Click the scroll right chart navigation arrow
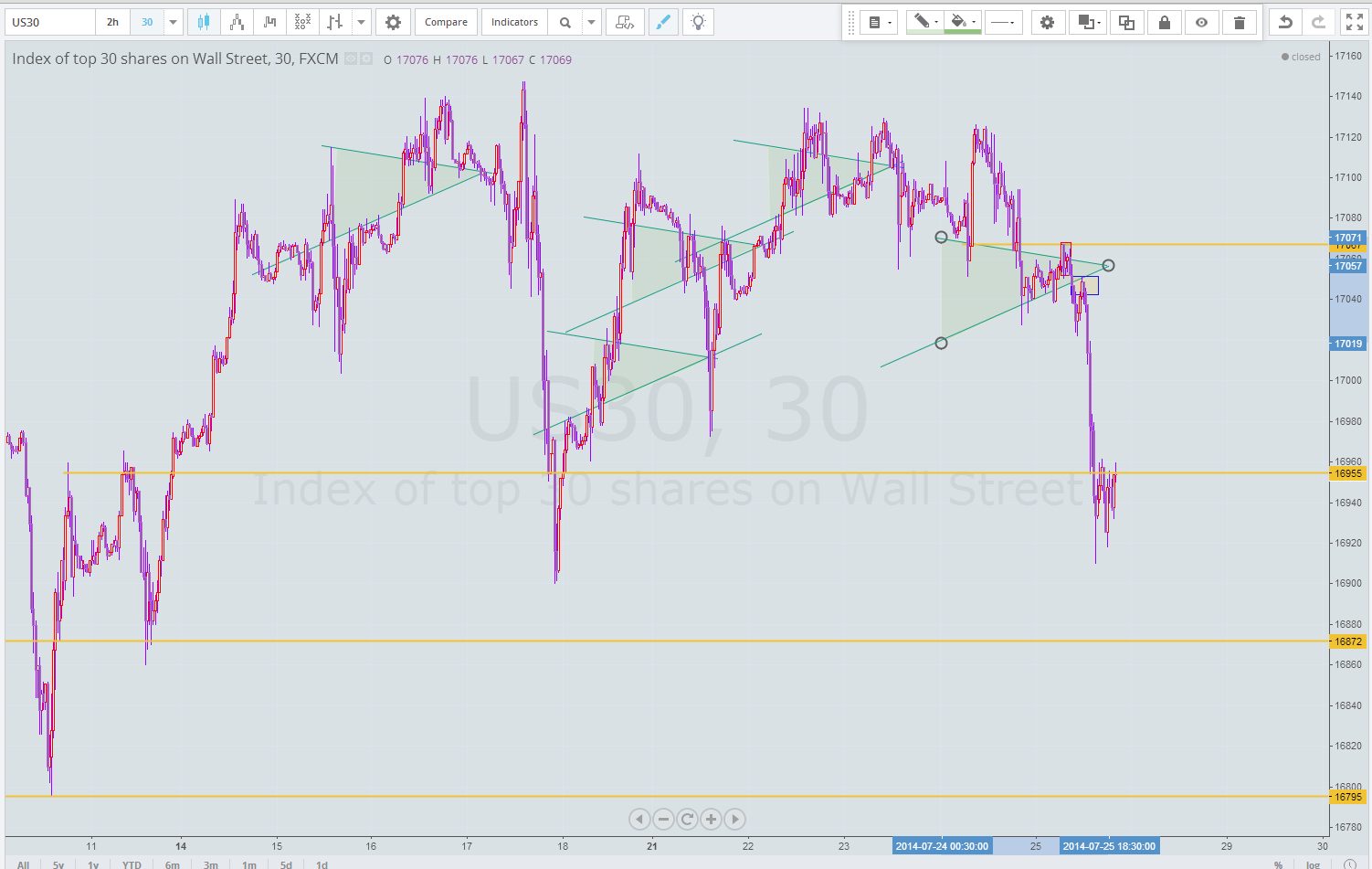Image resolution: width=1372 pixels, height=869 pixels. [734, 820]
